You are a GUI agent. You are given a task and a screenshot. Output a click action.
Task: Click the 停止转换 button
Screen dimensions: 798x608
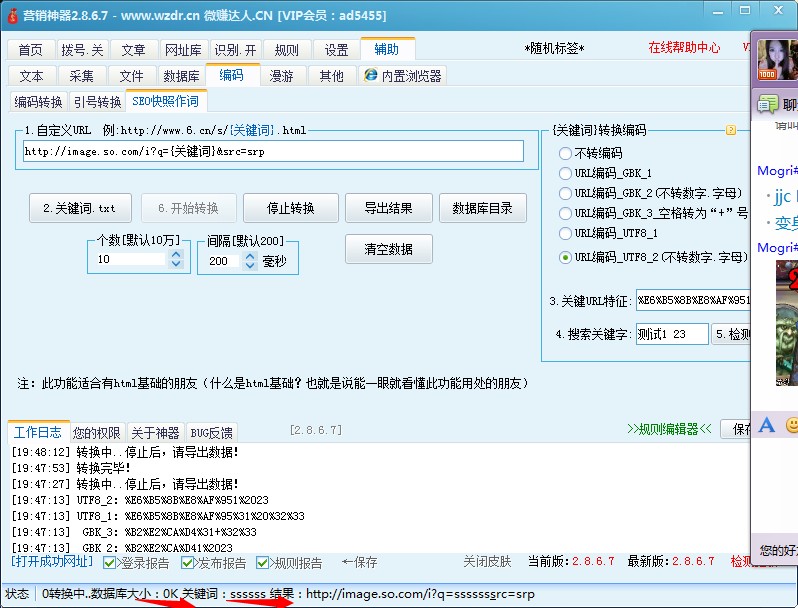(291, 208)
